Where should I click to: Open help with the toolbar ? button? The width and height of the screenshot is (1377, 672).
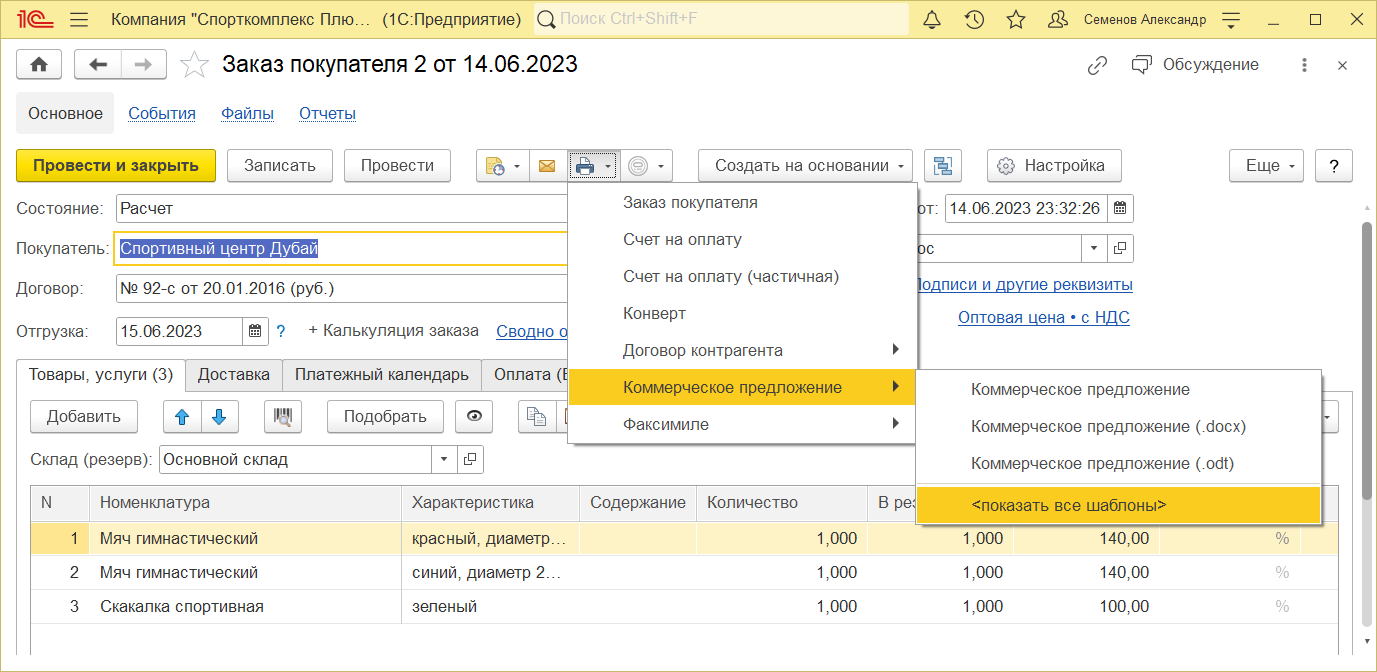[1334, 166]
